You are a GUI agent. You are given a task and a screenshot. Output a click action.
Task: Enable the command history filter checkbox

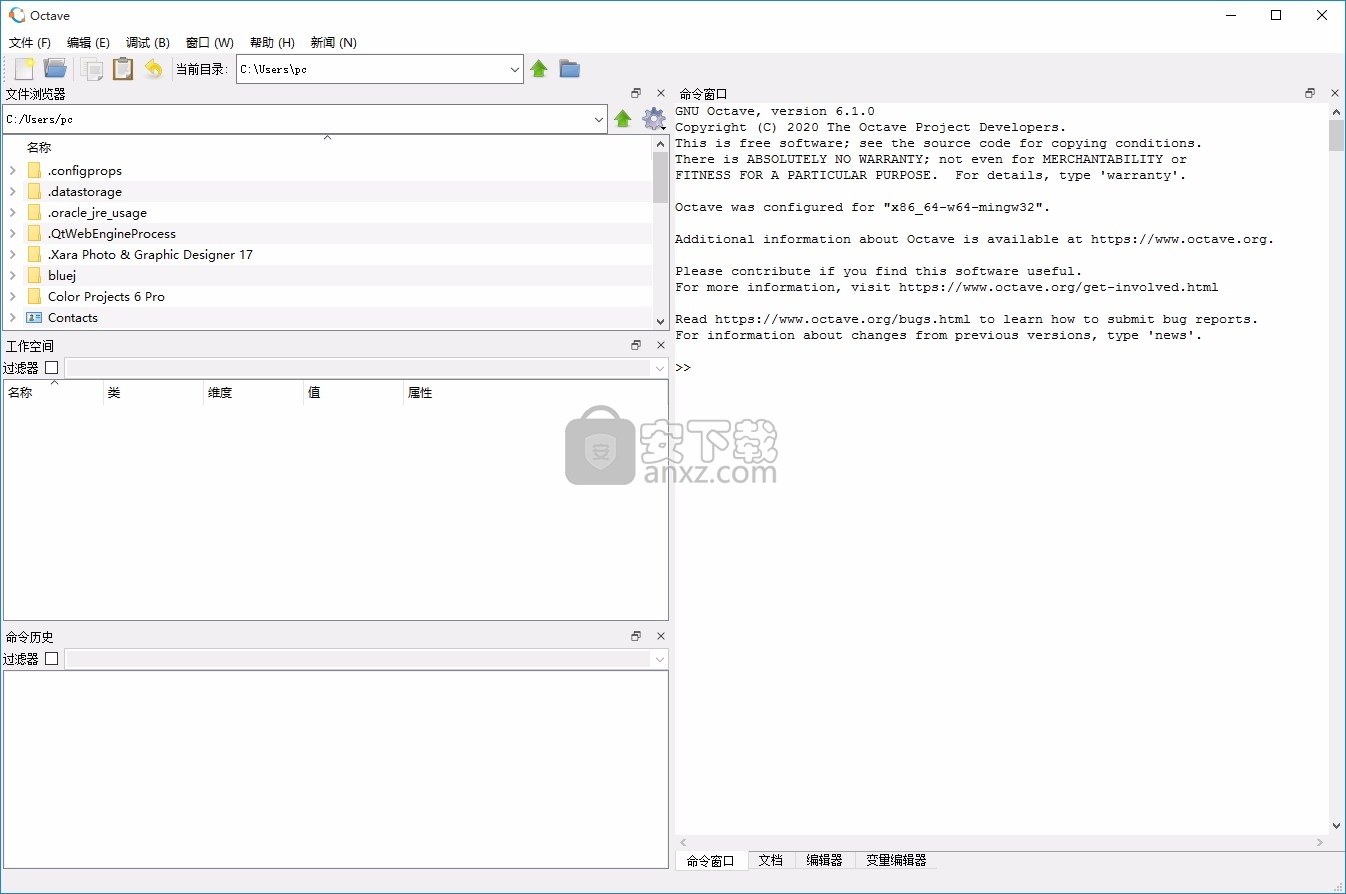(52, 659)
